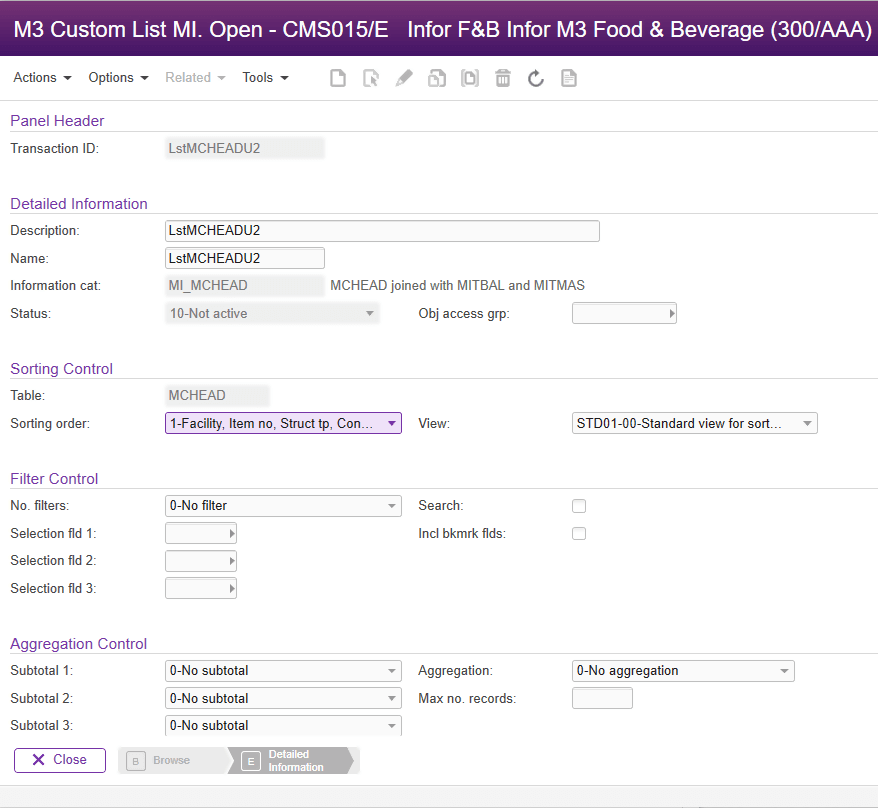The height and width of the screenshot is (808, 878).
Task: Enable the Search checkbox
Action: point(579,506)
